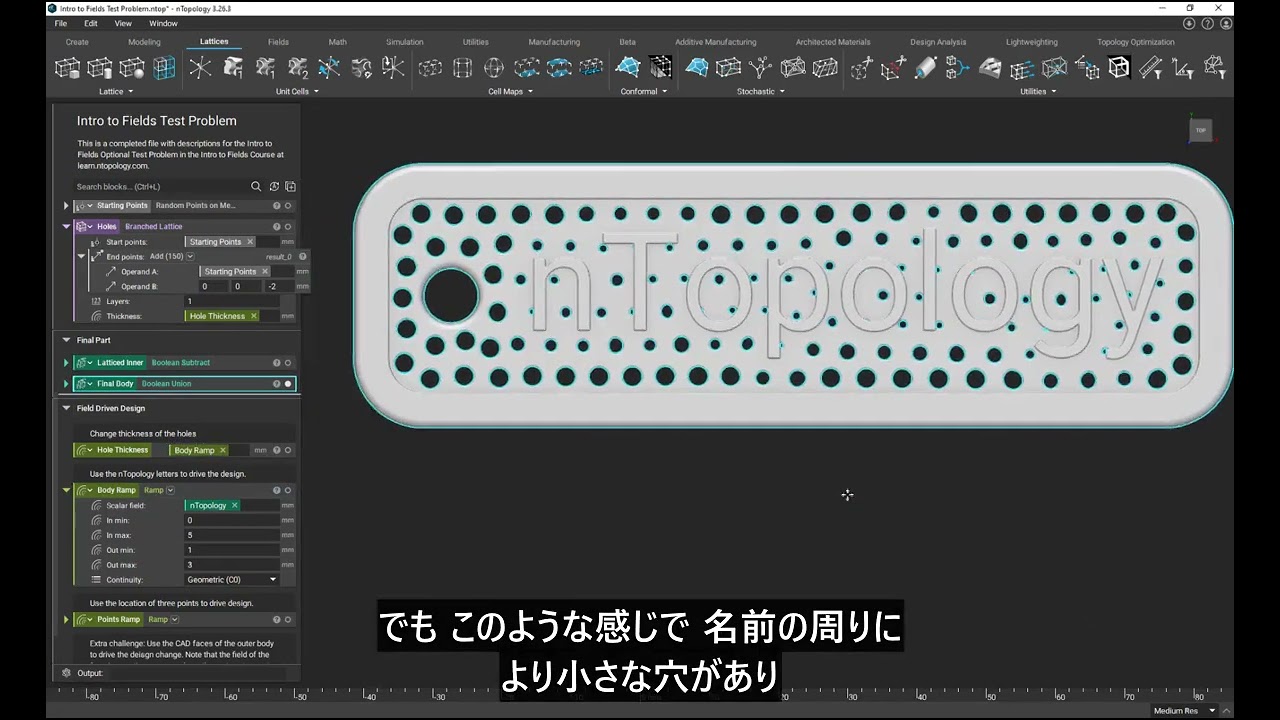This screenshot has width=1280, height=720.
Task: Open the Medium Res resolution dropdown
Action: coord(1213,711)
